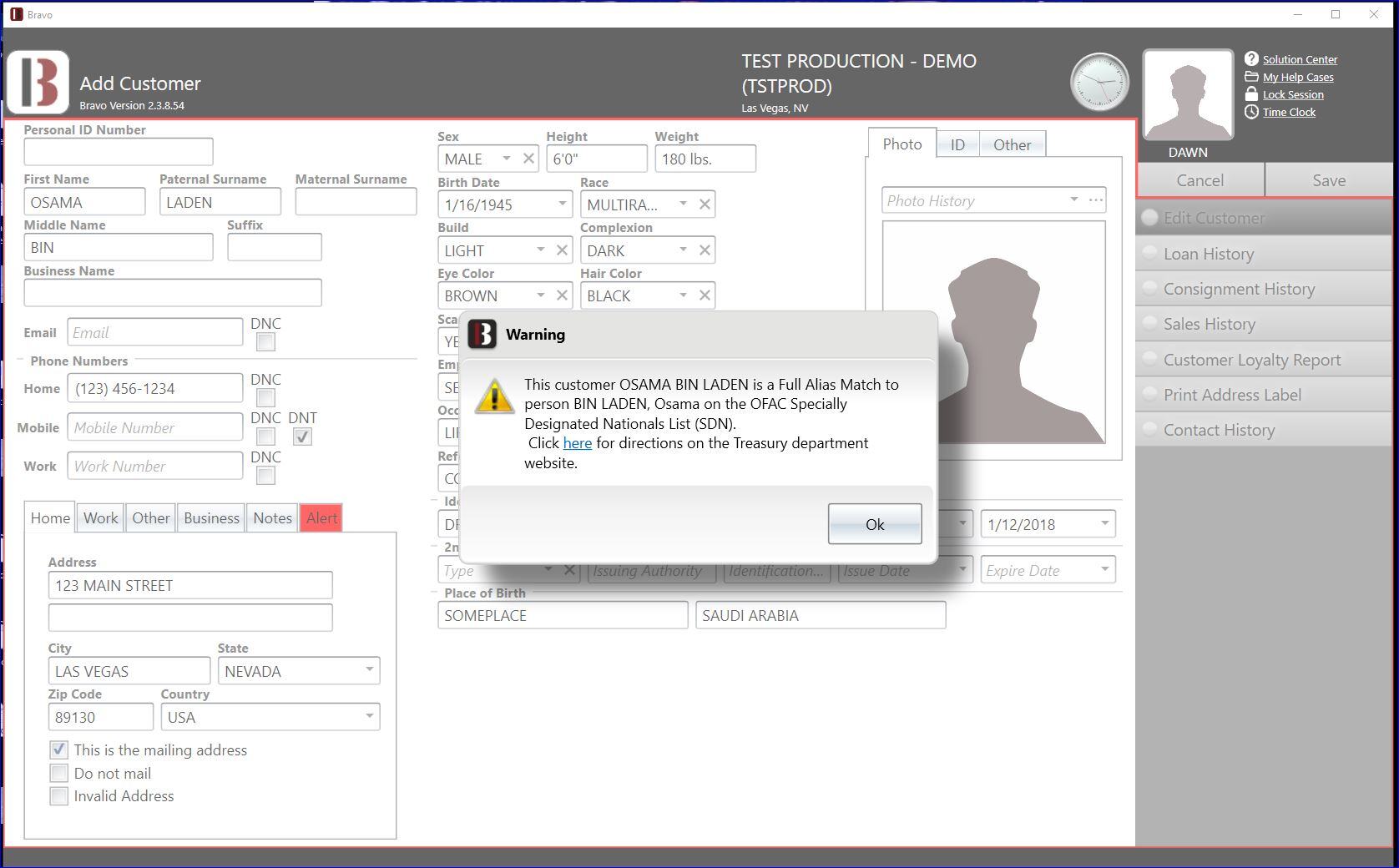Viewport: 1399px width, 868px height.
Task: Select the Home address tab
Action: tap(50, 517)
